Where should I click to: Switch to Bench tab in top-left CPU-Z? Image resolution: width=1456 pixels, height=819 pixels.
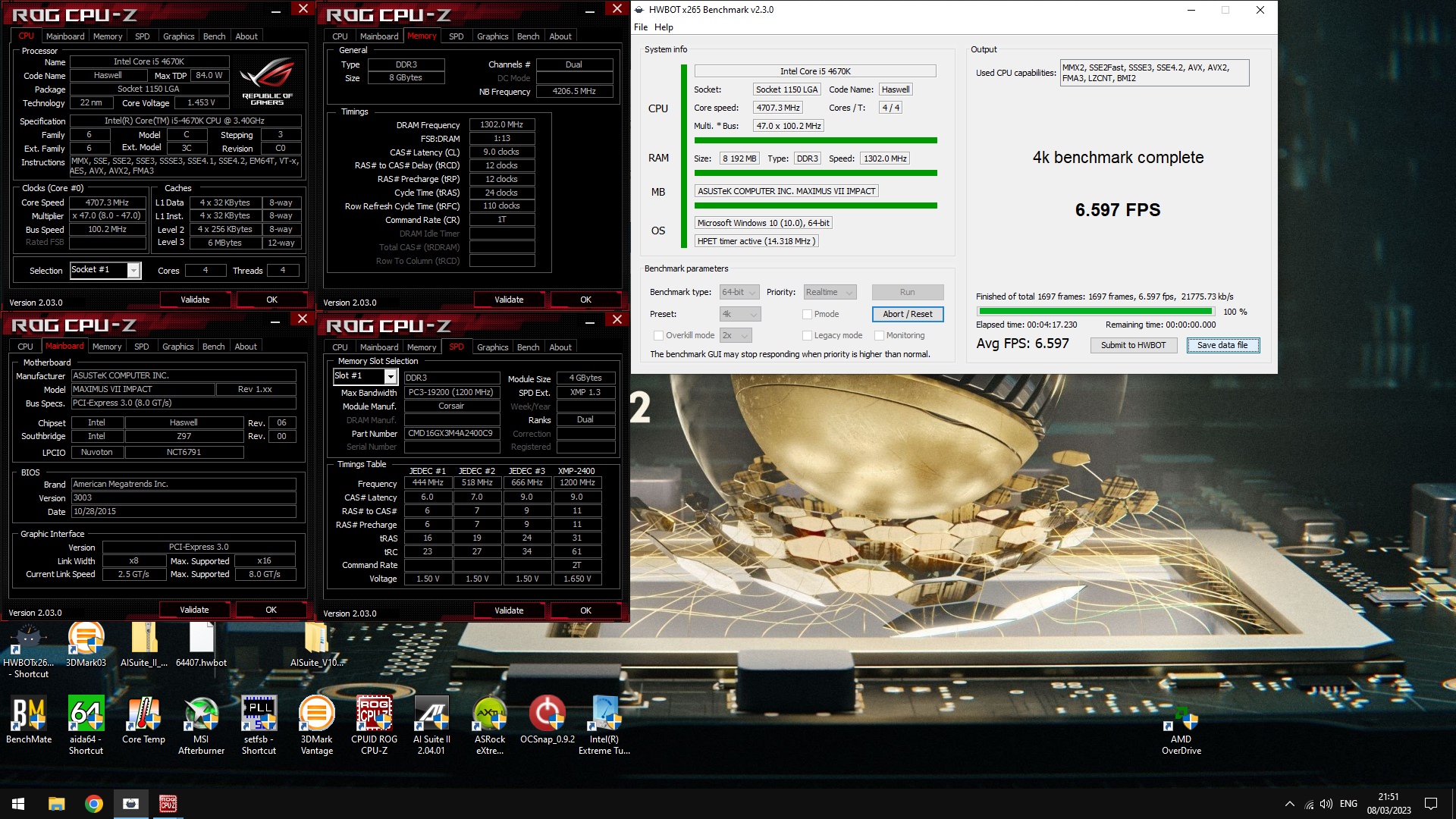pos(214,36)
